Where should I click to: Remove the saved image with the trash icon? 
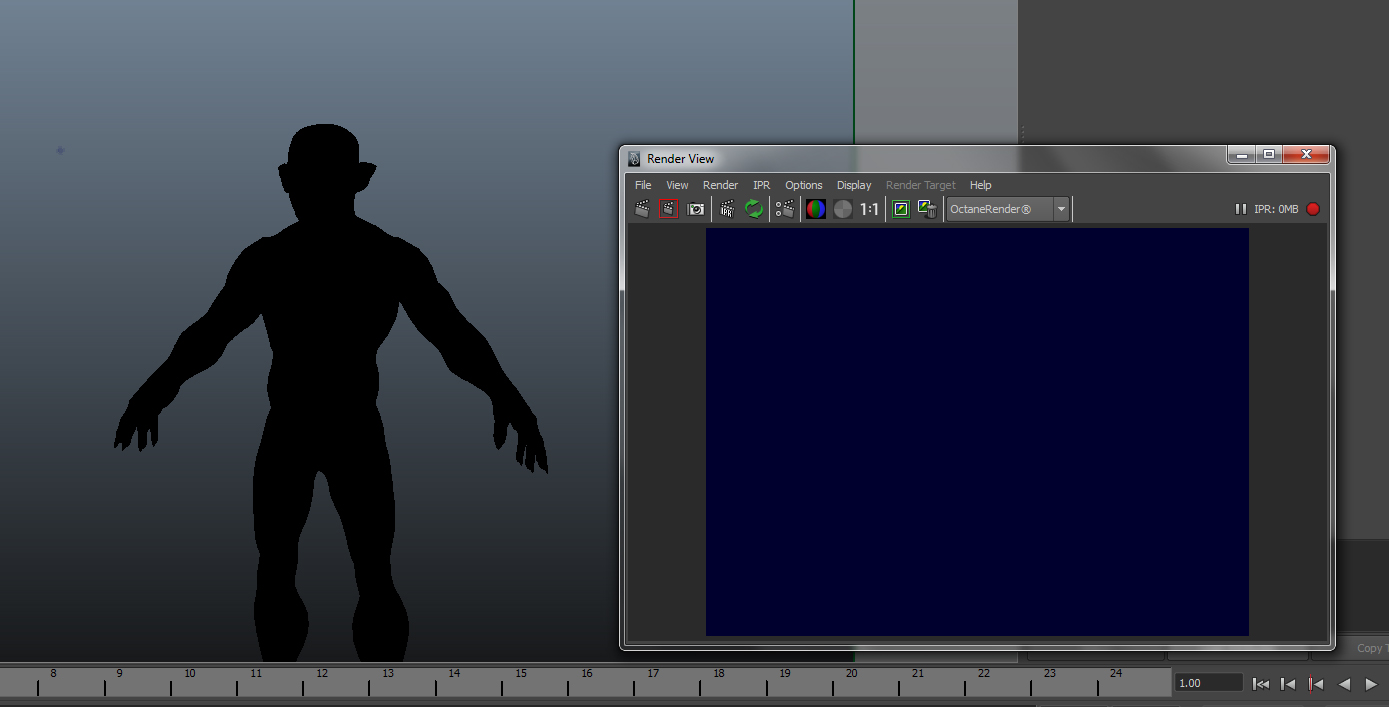tap(928, 209)
